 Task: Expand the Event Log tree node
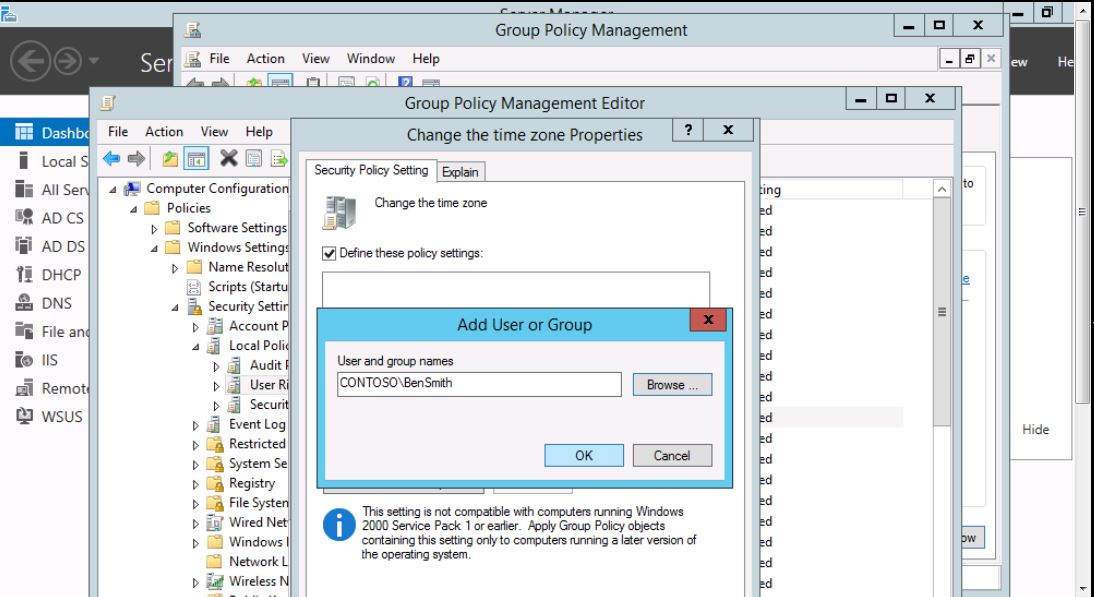196,425
